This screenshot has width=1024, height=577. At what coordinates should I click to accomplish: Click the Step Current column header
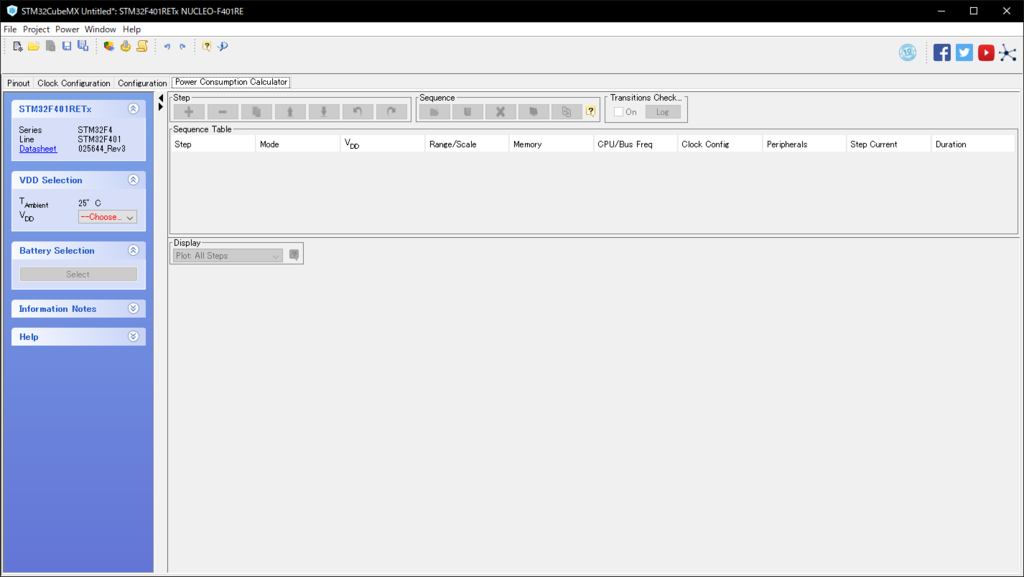[x=888, y=144]
